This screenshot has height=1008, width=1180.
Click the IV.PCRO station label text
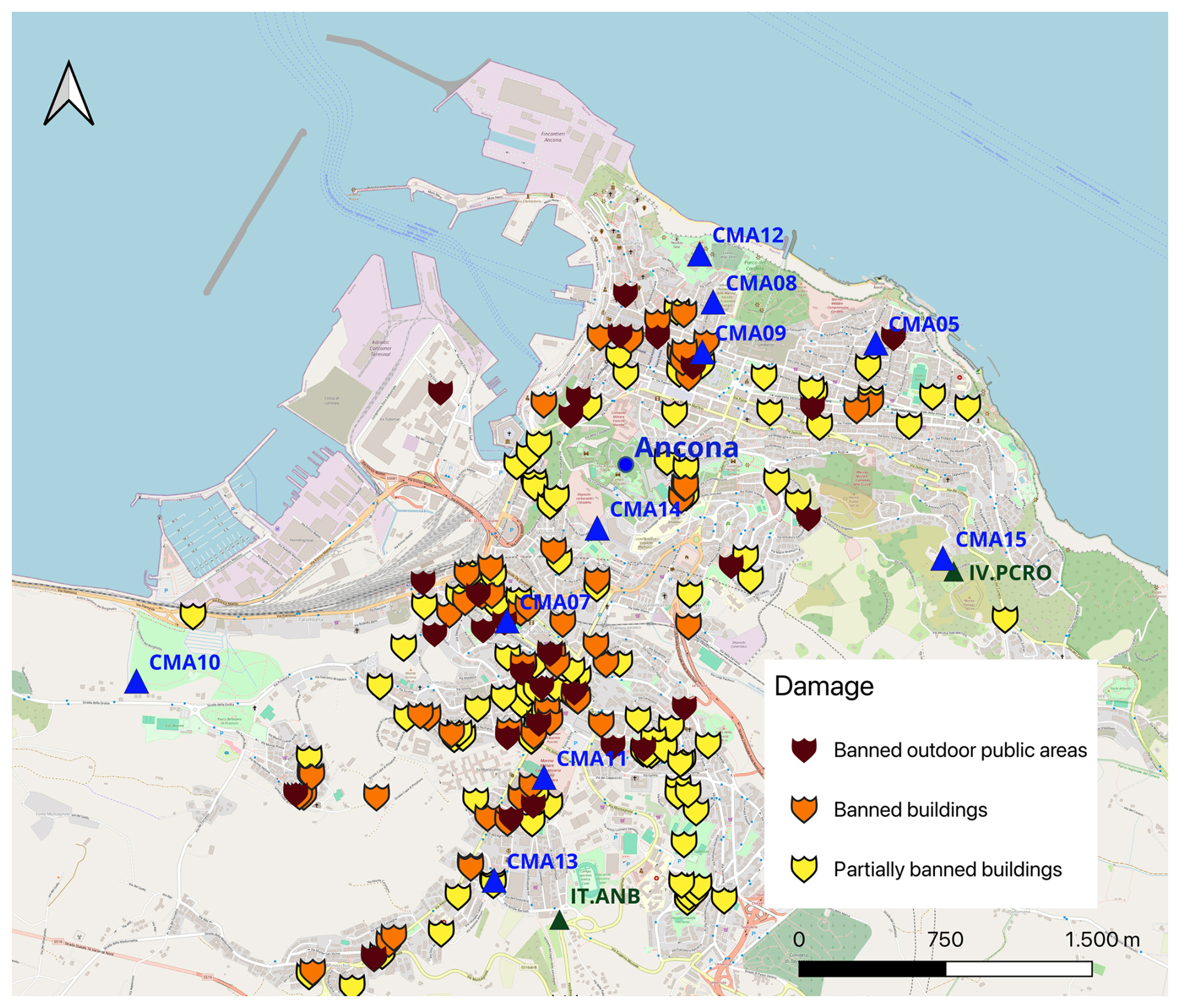[x=1010, y=573]
